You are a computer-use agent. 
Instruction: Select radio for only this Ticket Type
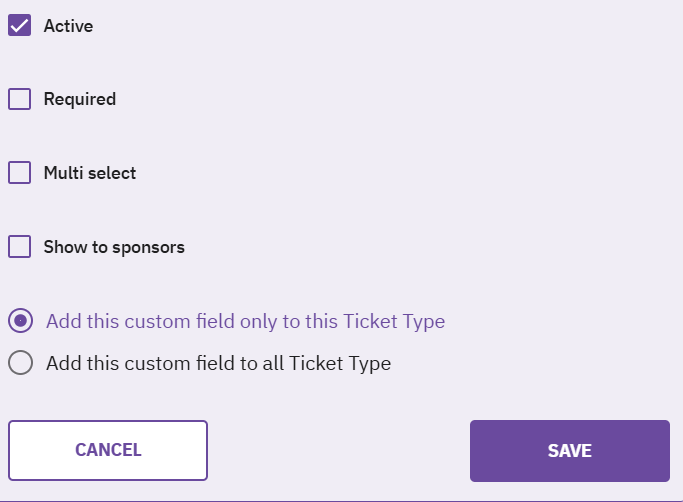[x=20, y=321]
